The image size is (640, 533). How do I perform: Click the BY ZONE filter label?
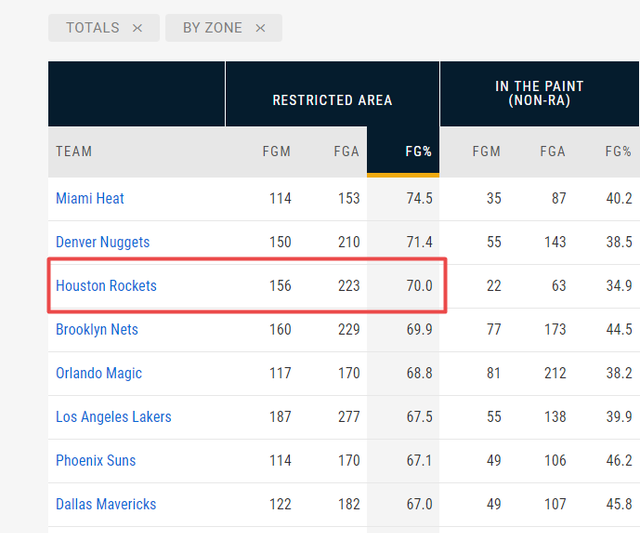(211, 28)
